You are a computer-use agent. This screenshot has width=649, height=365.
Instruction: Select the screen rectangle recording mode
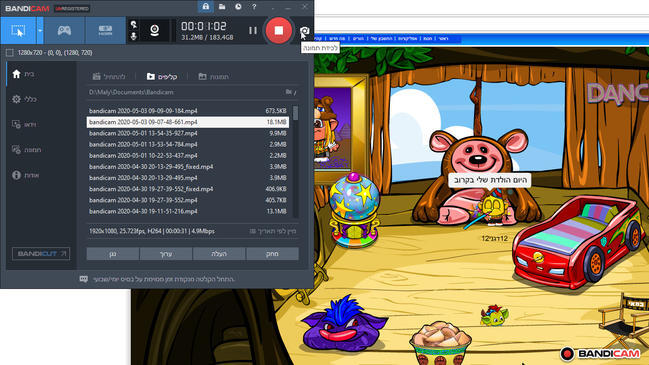point(18,30)
